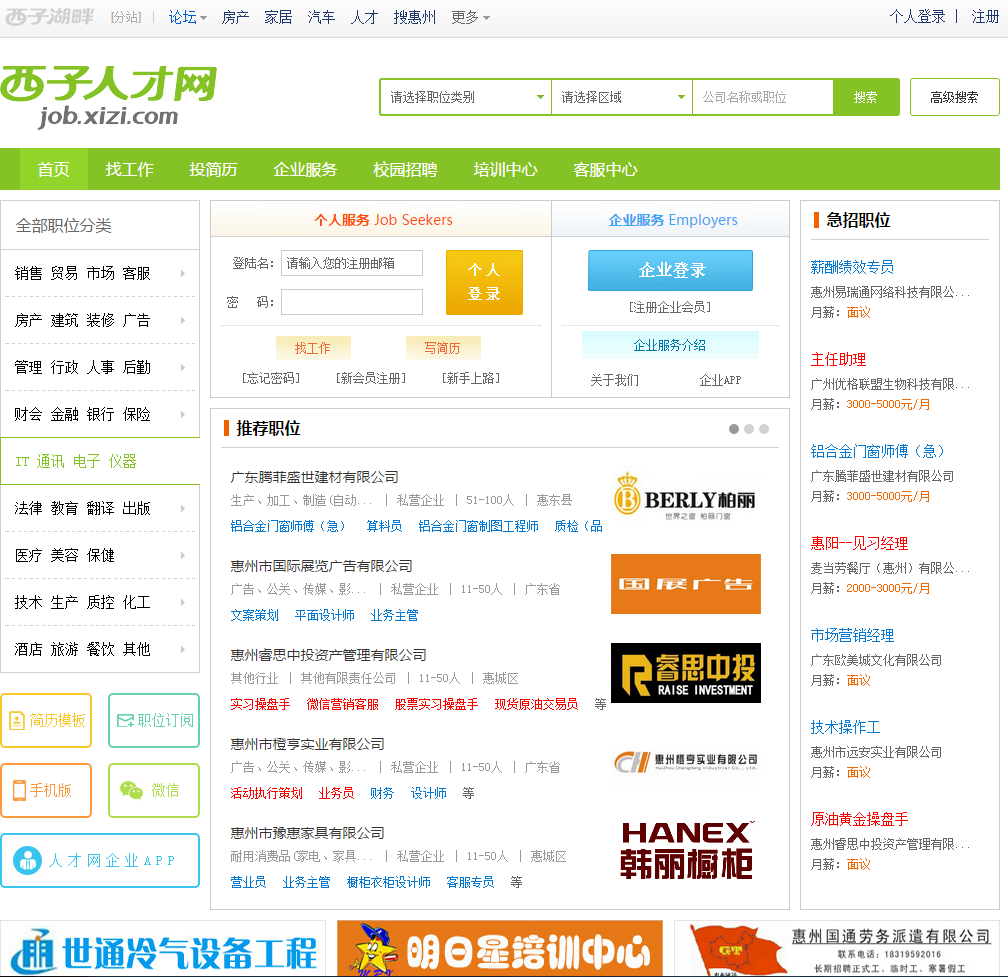This screenshot has width=1008, height=977.
Task: Open the 薪酬绩效专员 urgent job link
Action: [x=852, y=267]
